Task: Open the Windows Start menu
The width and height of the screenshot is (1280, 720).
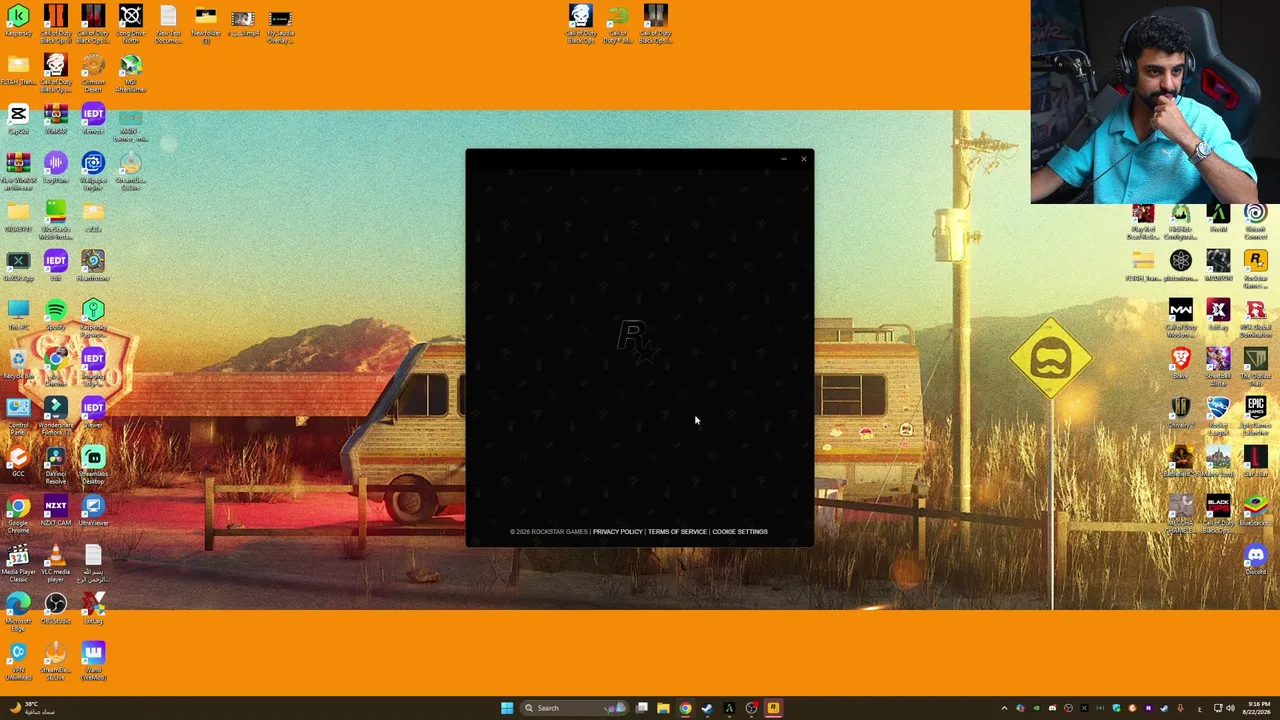Action: 507,708
